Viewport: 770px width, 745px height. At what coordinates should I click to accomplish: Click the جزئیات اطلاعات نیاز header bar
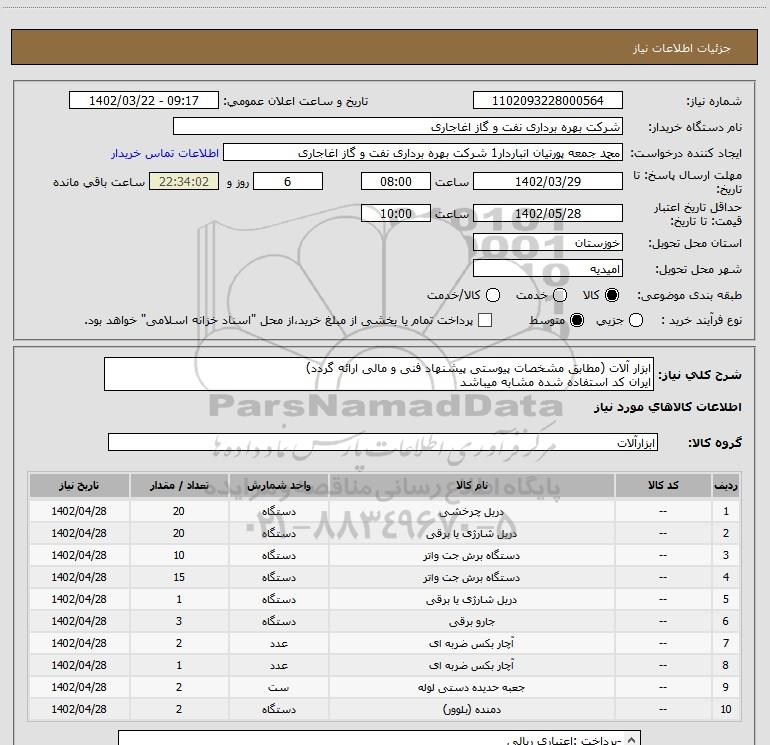385,47
